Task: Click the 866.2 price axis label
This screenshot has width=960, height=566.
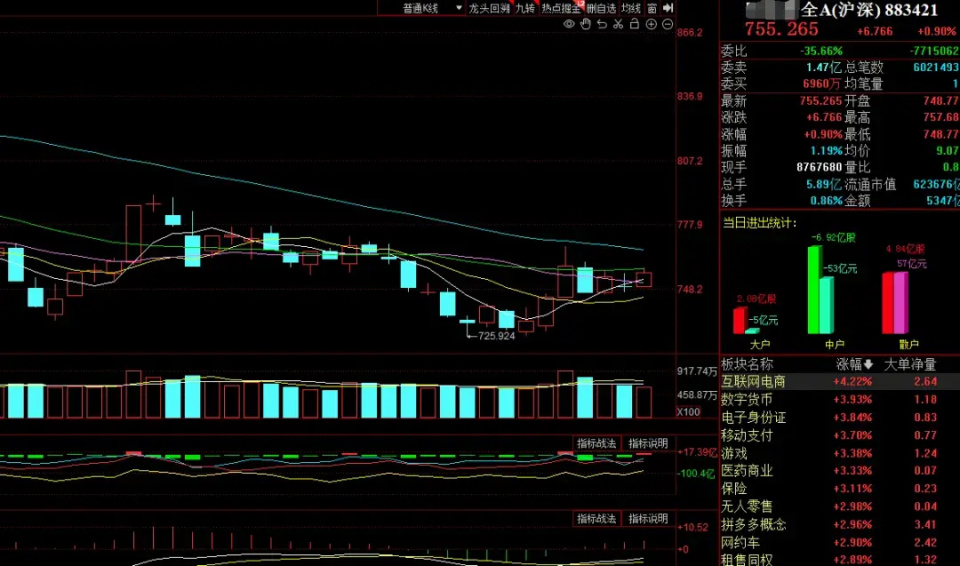Action: (690, 32)
